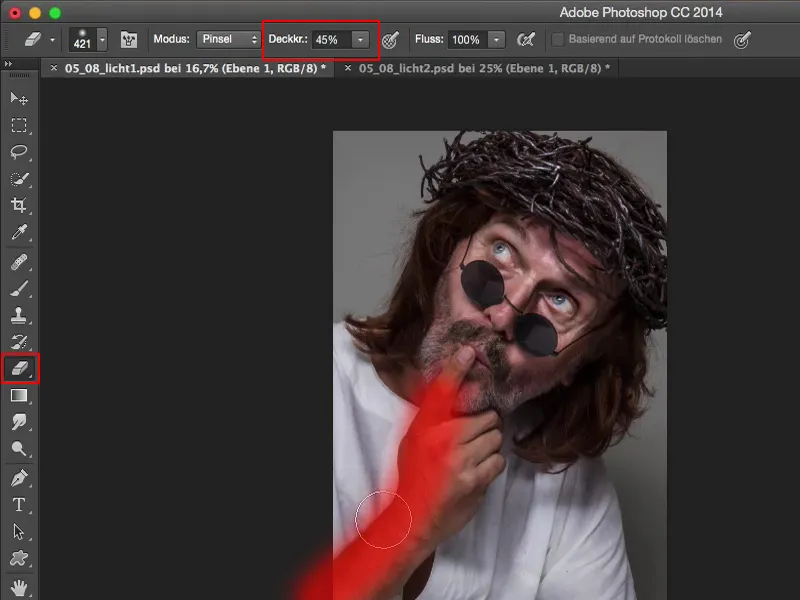Select the Type tool
800x600 pixels.
tap(19, 505)
